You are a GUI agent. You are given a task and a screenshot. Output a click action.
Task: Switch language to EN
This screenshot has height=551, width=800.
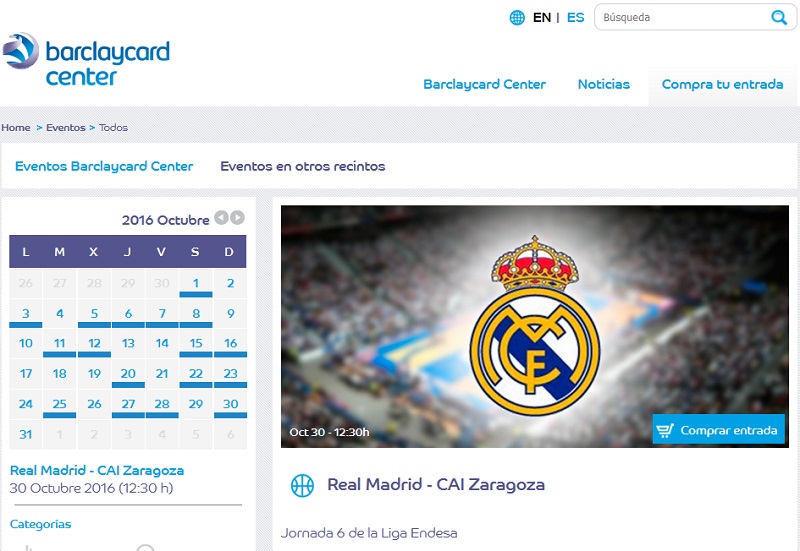click(x=542, y=18)
